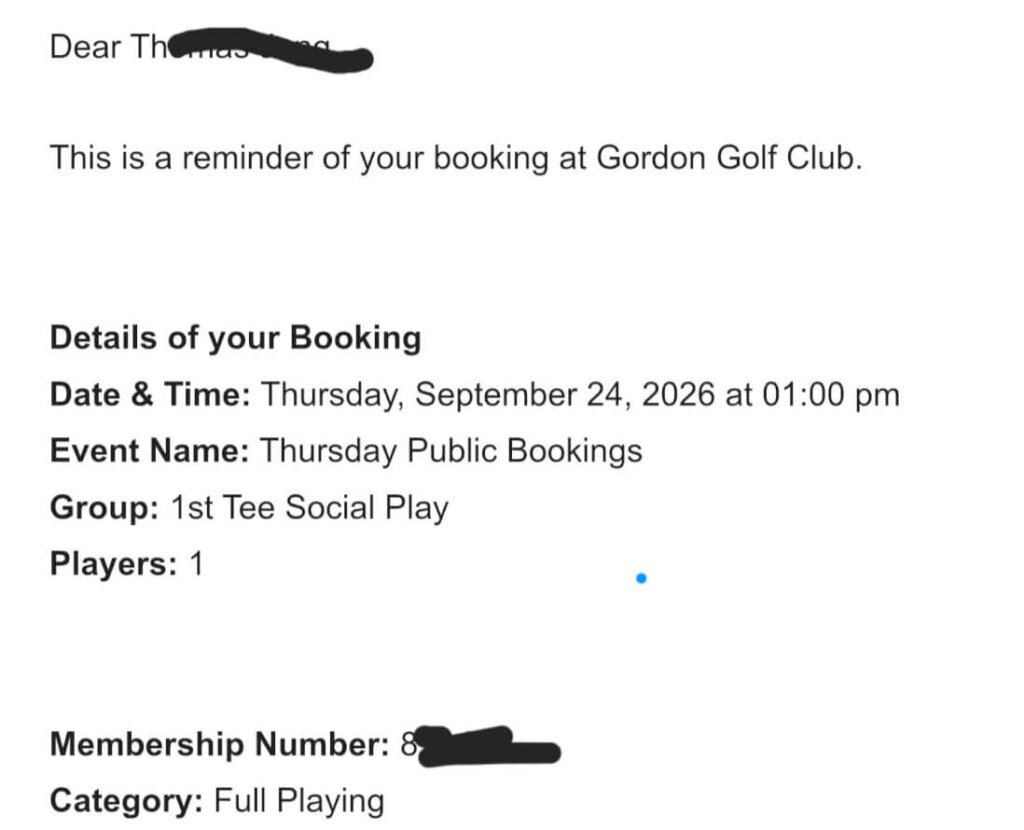
Task: Click the blacked-out recipient name scribble
Action: [264, 50]
